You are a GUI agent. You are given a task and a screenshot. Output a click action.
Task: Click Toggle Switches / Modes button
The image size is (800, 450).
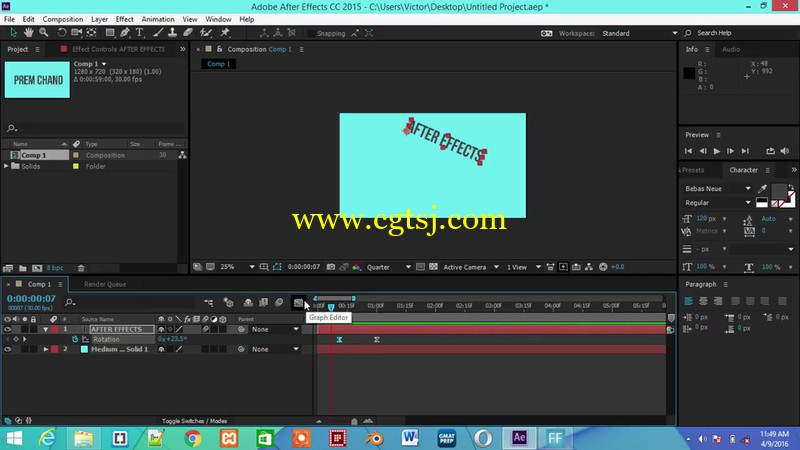coord(194,421)
